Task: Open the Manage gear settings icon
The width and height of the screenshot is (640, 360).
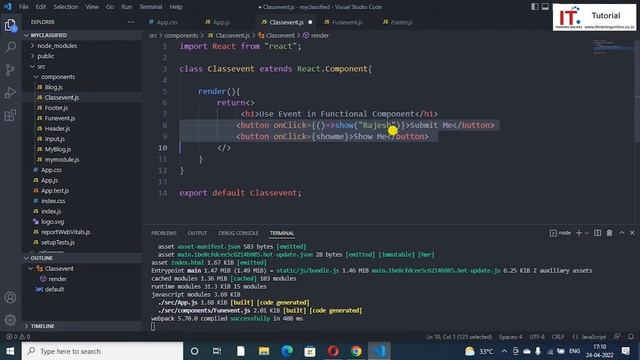Action: pos(10,320)
